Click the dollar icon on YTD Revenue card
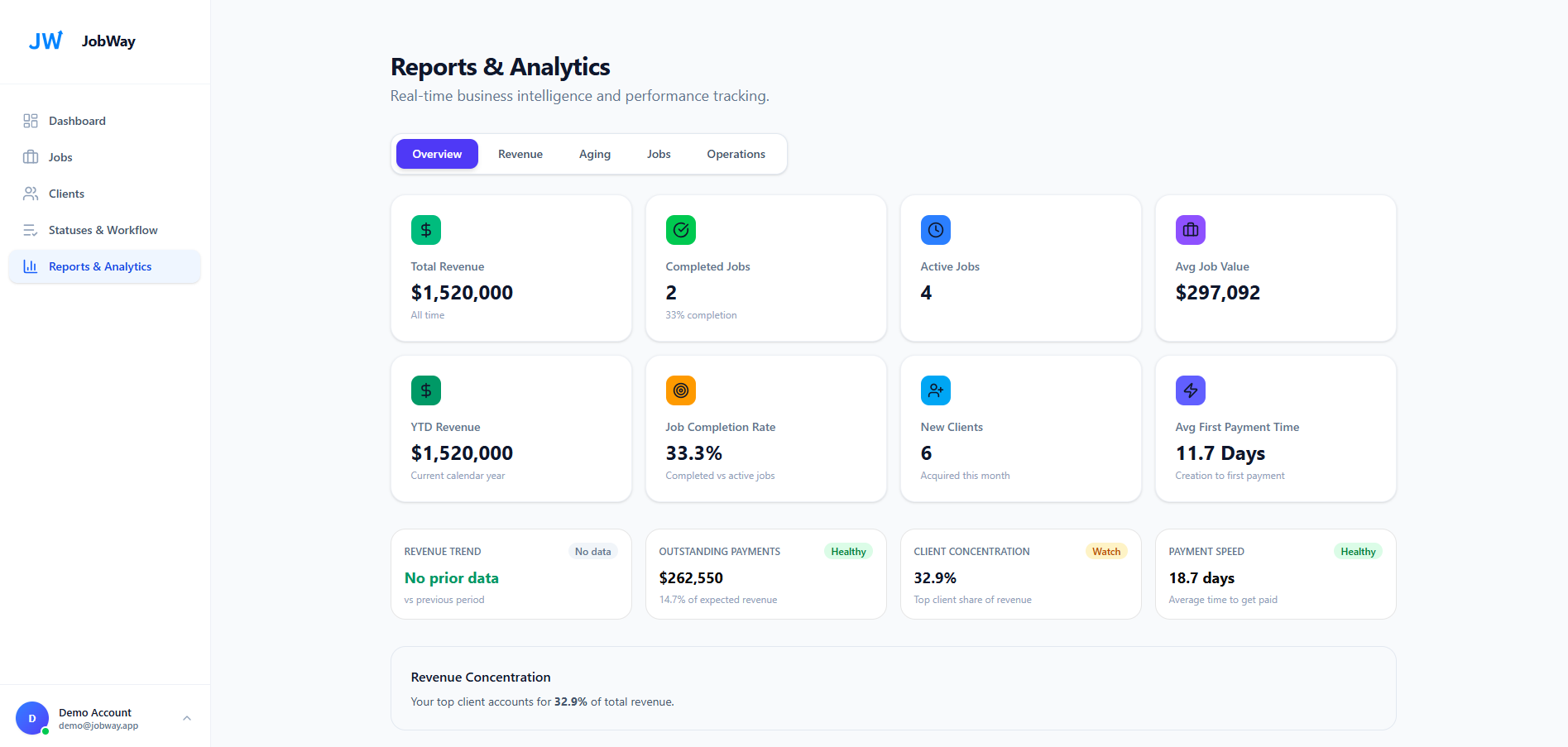 point(425,390)
